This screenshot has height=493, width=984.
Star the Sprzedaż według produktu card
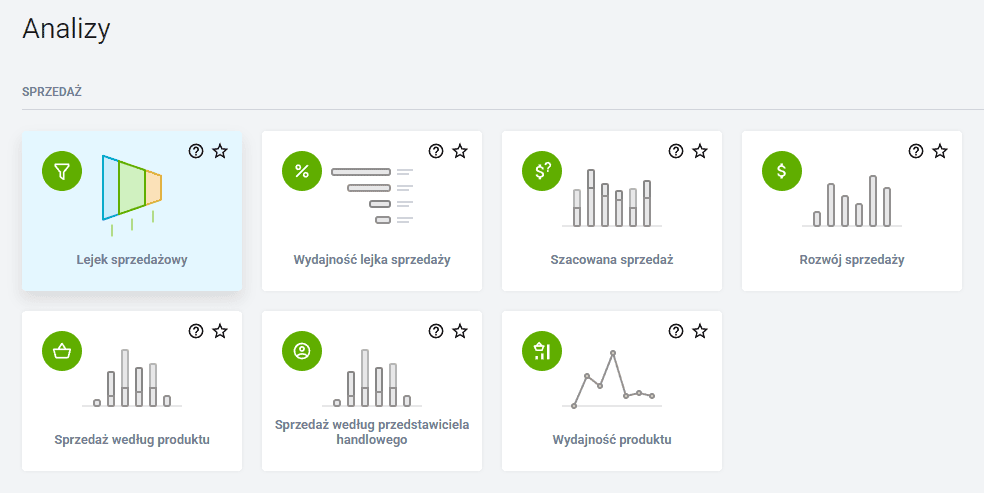pyautogui.click(x=220, y=331)
